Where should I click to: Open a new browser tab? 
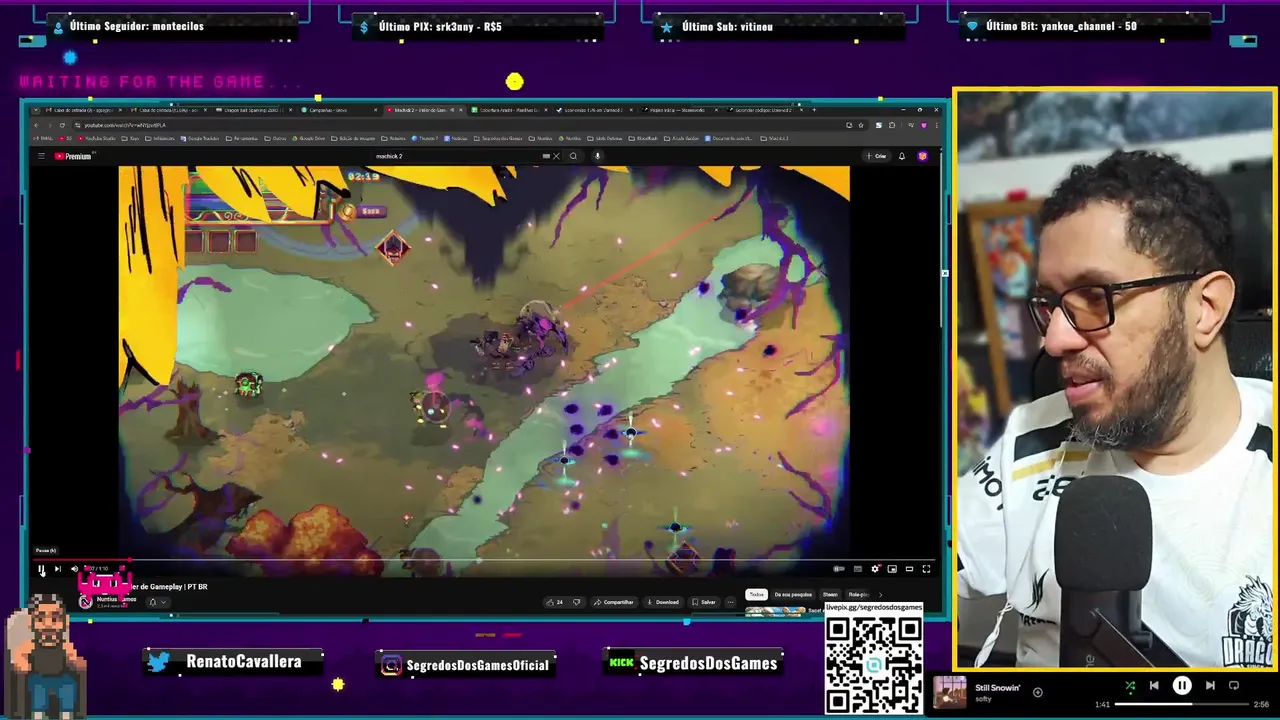814,110
